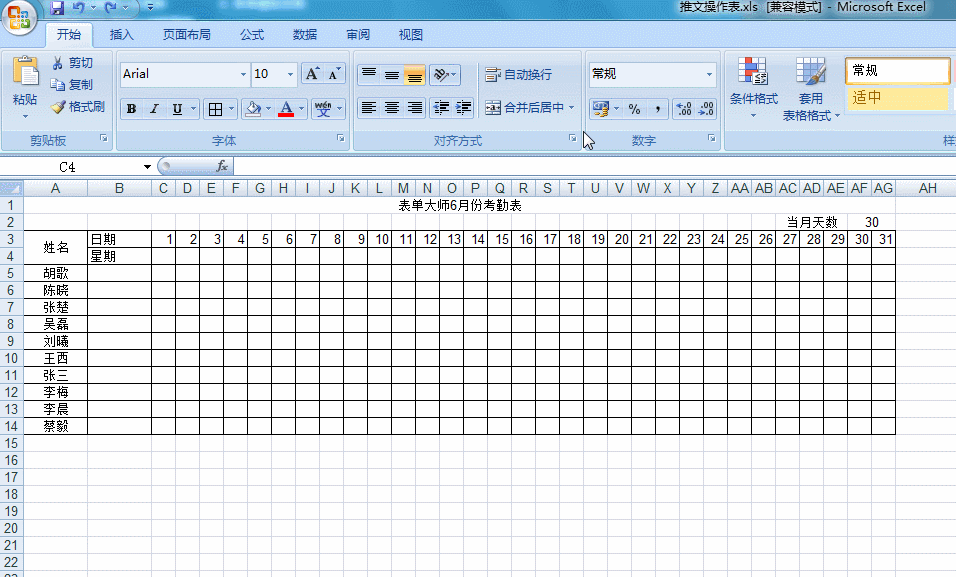Decrease font size with the small A icon

coord(334,74)
